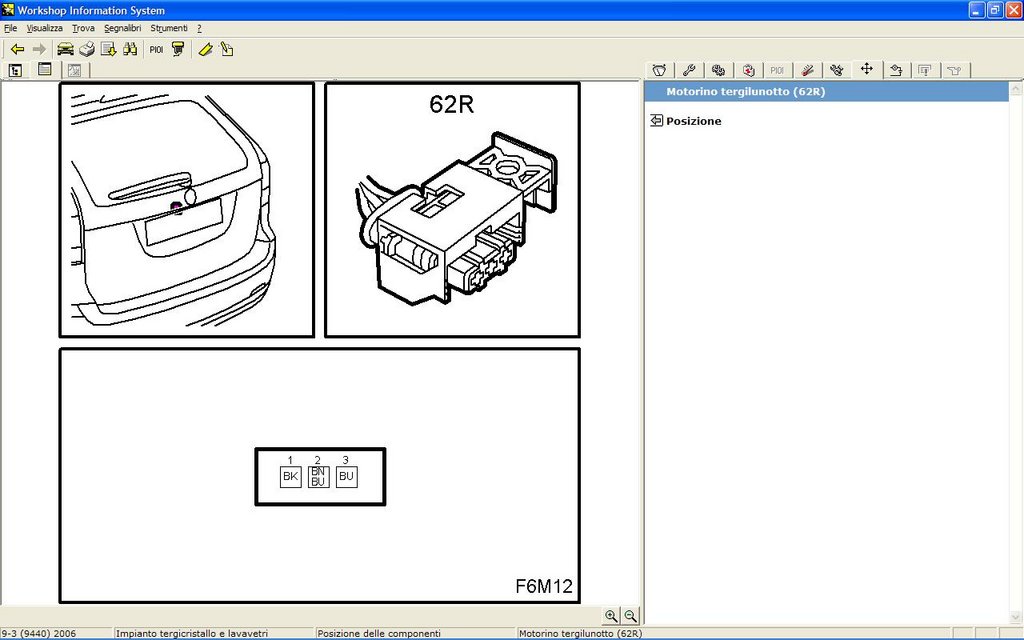Click pin 3 BU box in diagram
Screen dimensions: 1024x640
pyautogui.click(x=346, y=477)
